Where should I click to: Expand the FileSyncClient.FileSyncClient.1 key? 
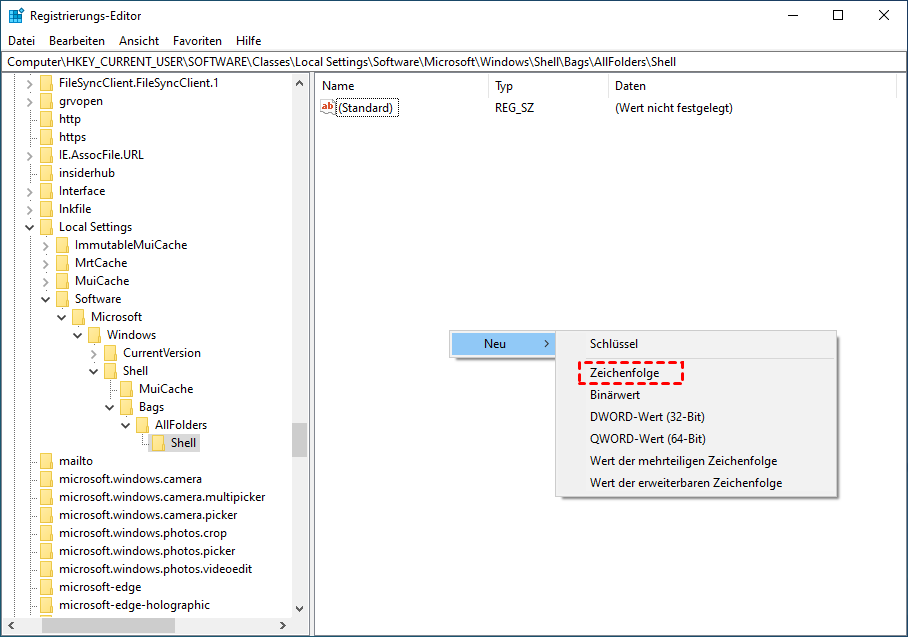[30, 84]
